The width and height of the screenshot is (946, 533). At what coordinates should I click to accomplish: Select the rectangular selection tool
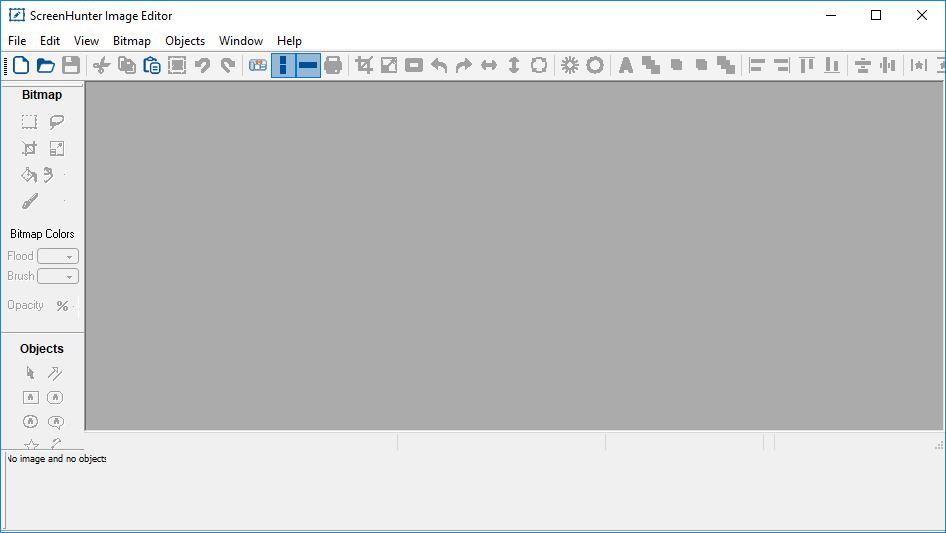pos(30,122)
